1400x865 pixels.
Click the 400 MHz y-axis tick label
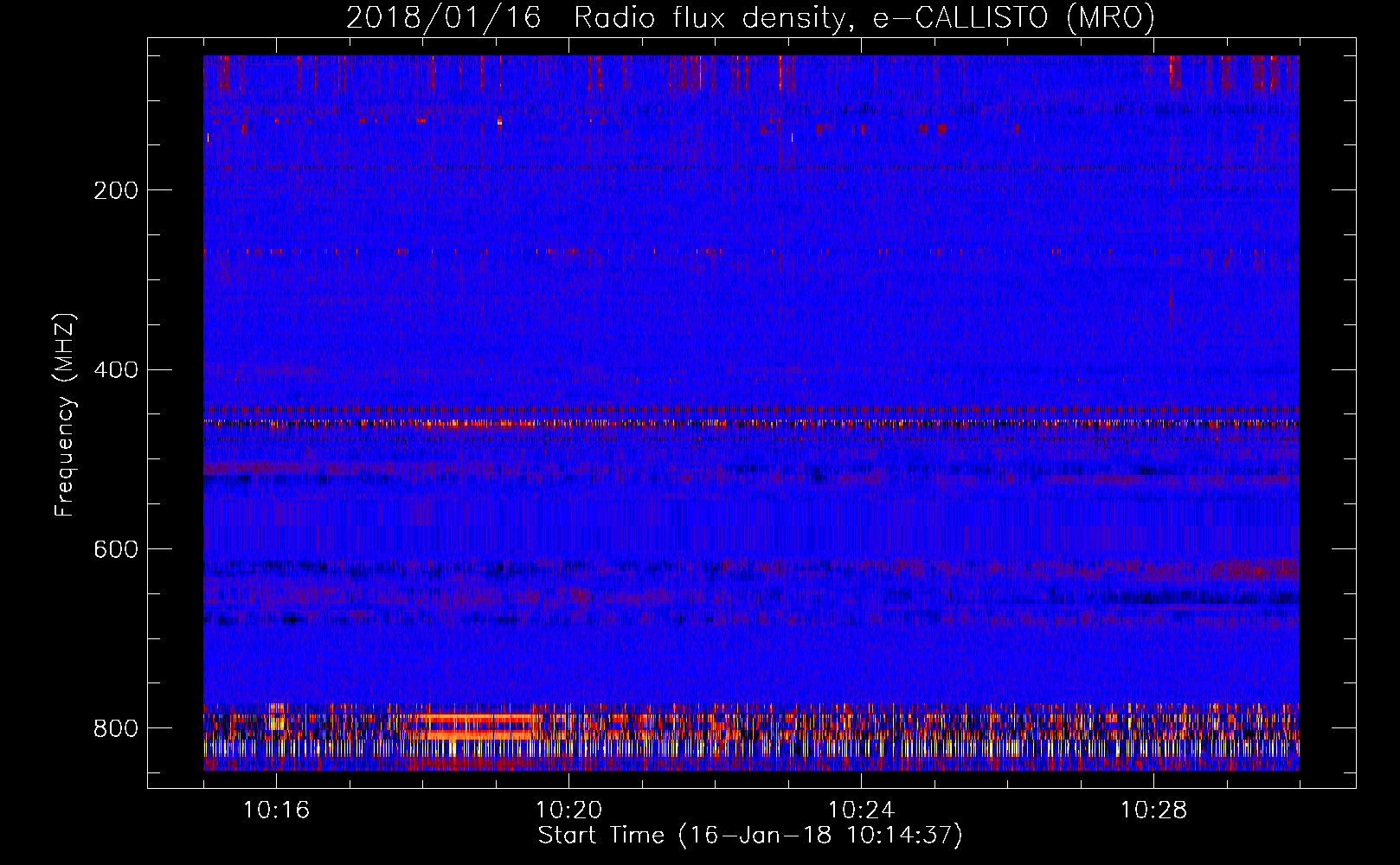[116, 370]
